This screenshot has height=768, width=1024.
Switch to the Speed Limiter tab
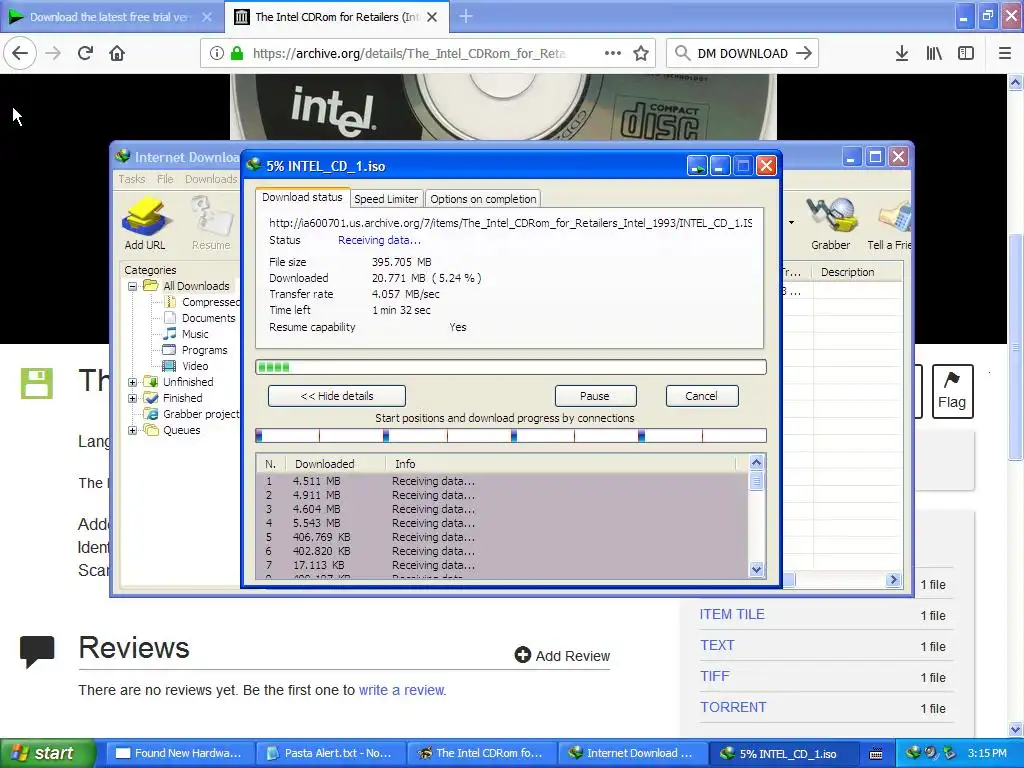pyautogui.click(x=386, y=199)
